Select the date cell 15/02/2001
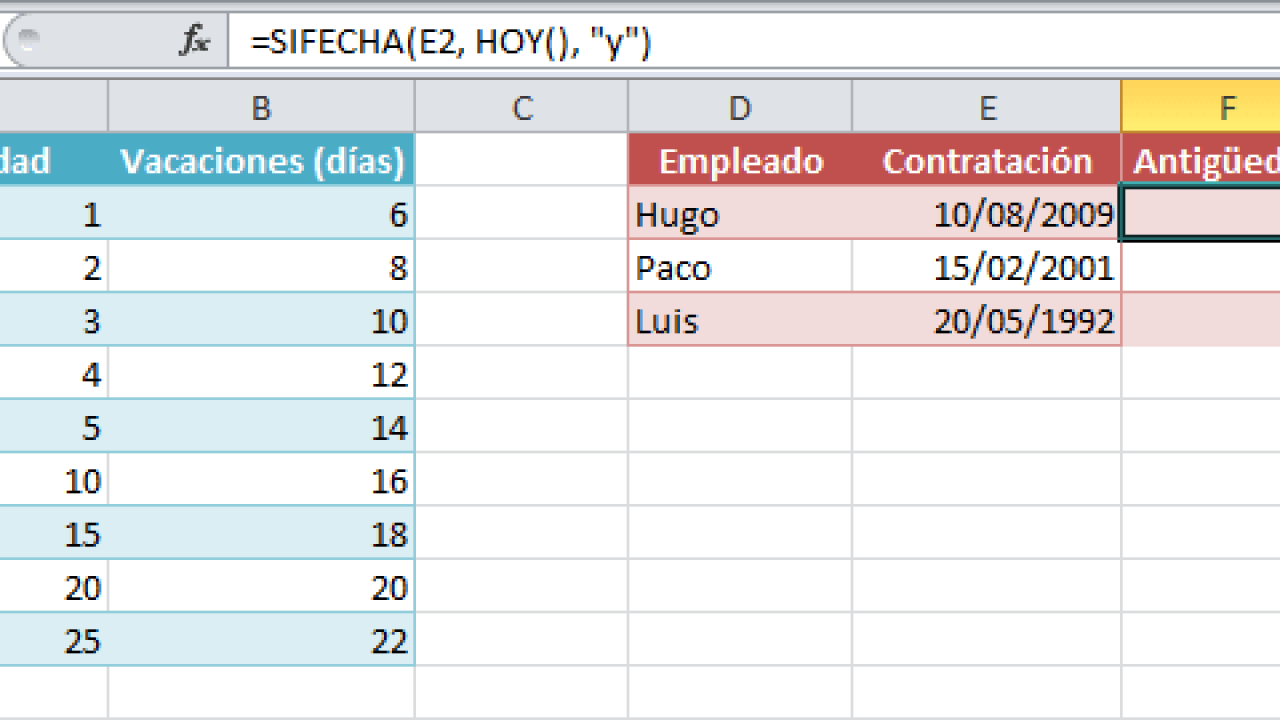Image resolution: width=1280 pixels, height=720 pixels. pyautogui.click(x=987, y=267)
